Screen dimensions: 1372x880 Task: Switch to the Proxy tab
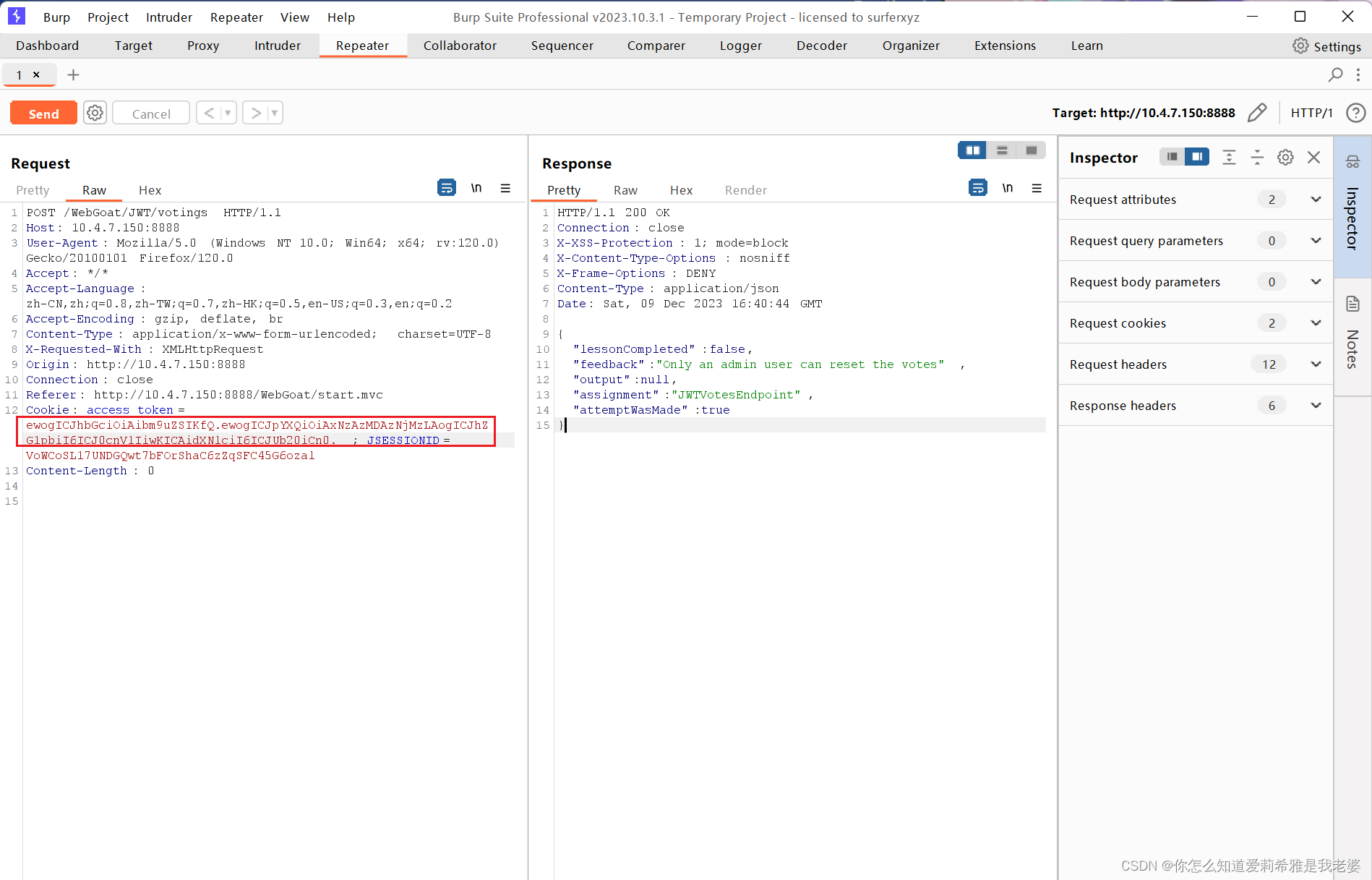203,46
